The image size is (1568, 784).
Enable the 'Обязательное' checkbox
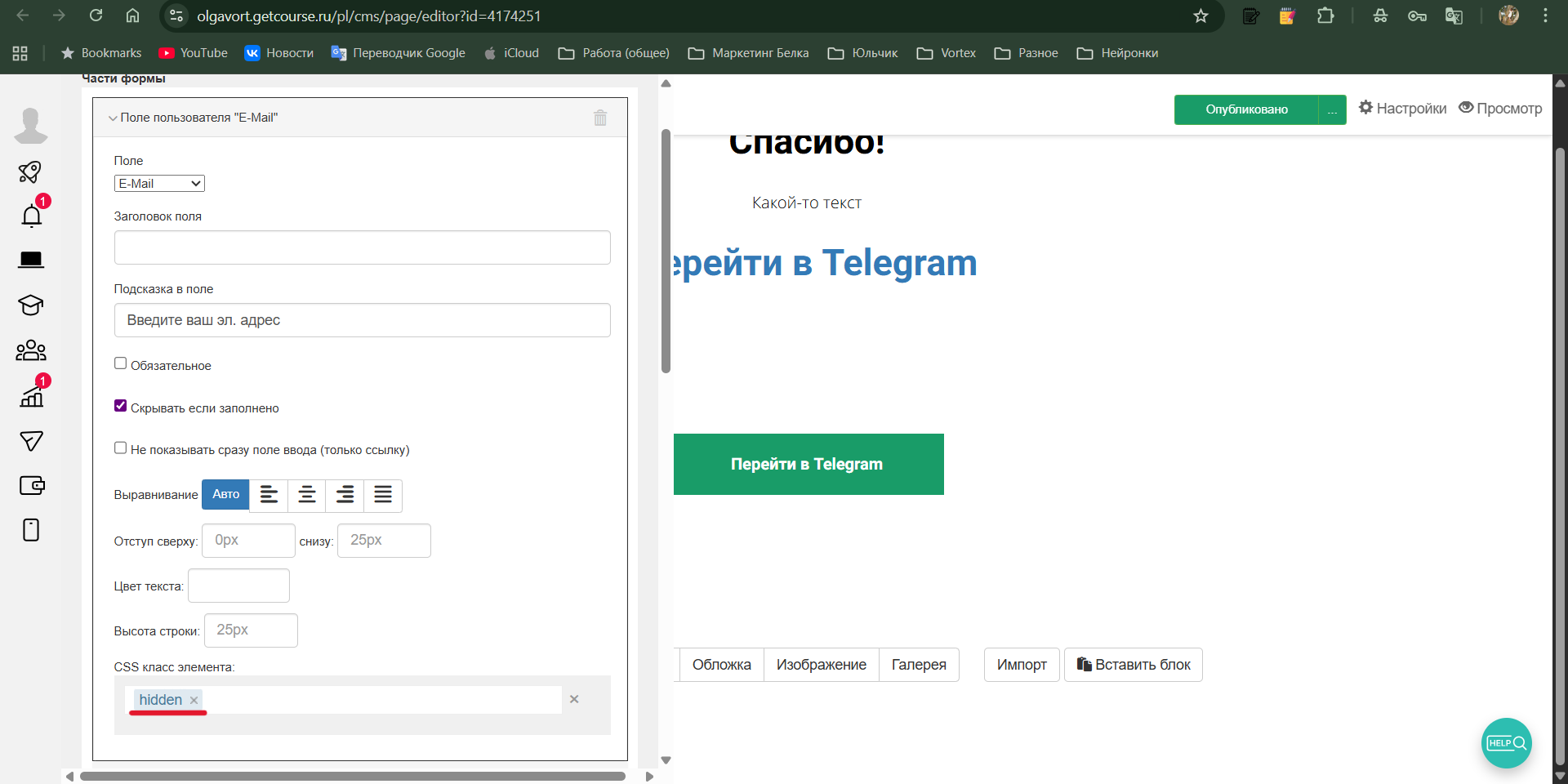pos(120,363)
